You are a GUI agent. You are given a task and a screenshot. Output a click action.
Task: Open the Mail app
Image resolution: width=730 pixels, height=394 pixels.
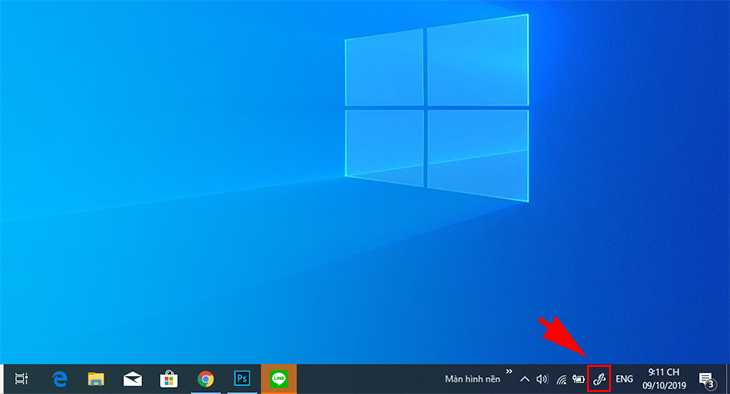[133, 379]
